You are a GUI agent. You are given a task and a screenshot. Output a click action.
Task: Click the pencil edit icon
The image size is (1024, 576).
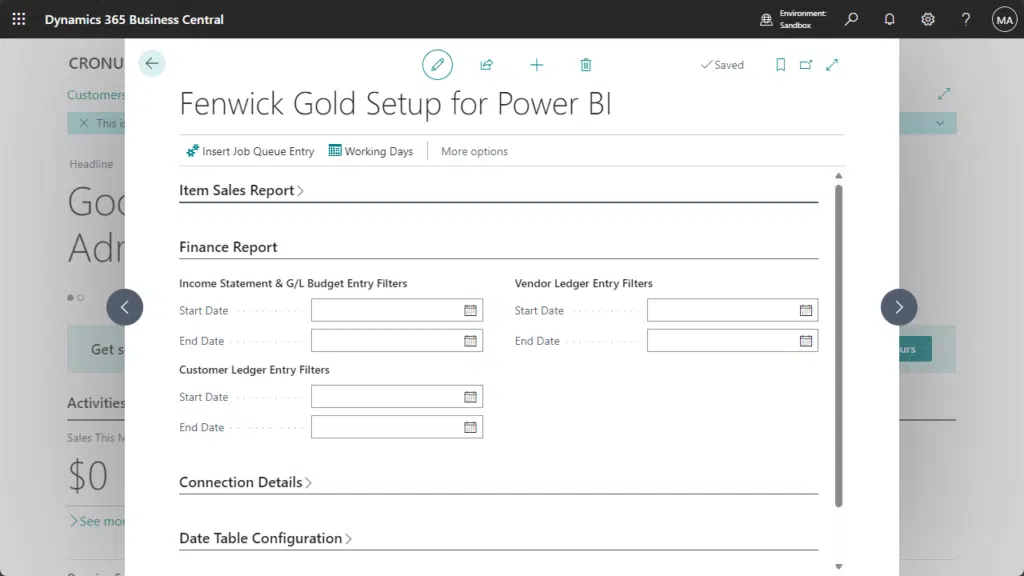point(437,65)
